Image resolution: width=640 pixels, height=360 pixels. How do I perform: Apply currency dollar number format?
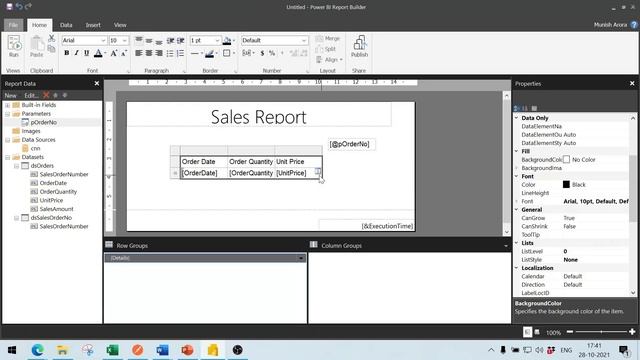tap(262, 53)
